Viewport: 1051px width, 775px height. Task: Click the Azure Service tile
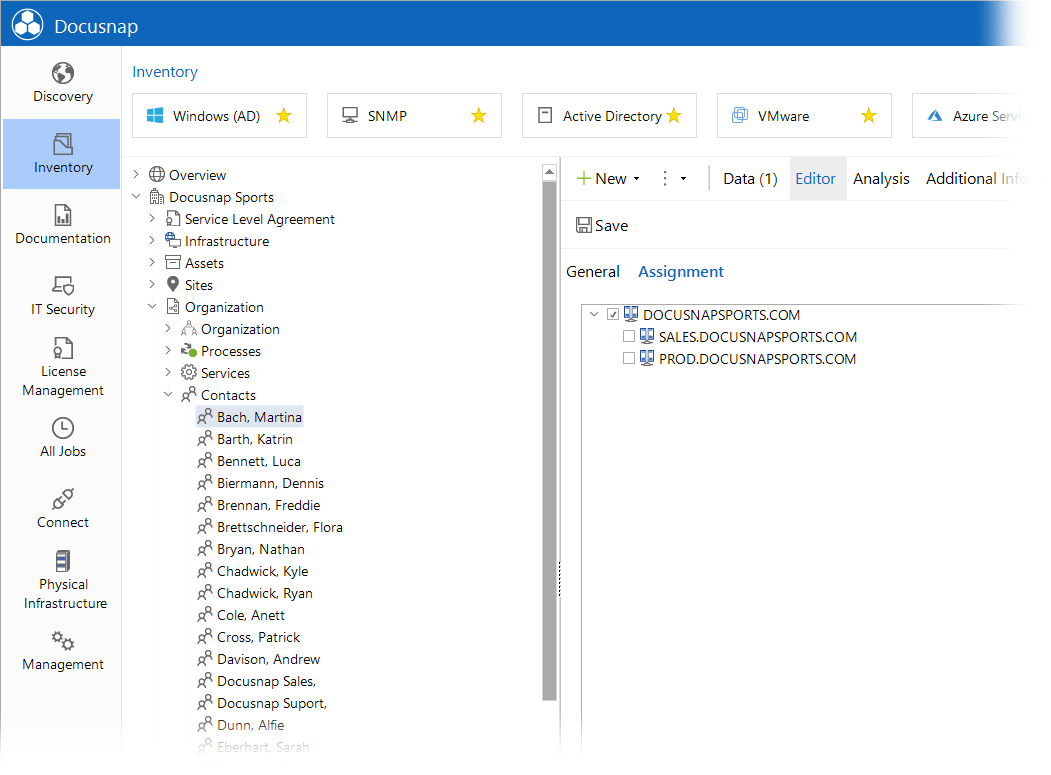click(x=972, y=115)
